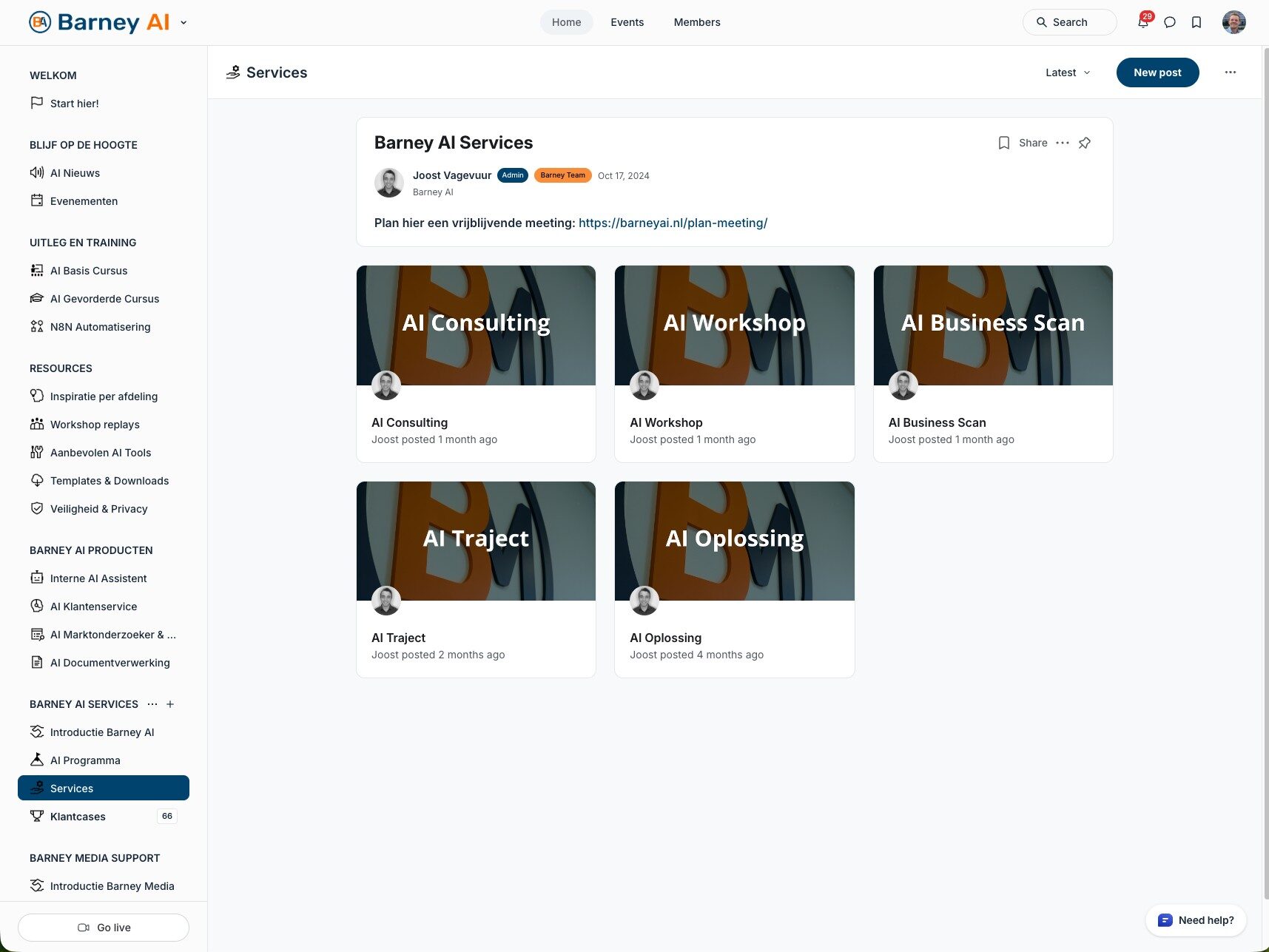
Task: Open the three-dot menu on the pinned post
Action: (1063, 143)
